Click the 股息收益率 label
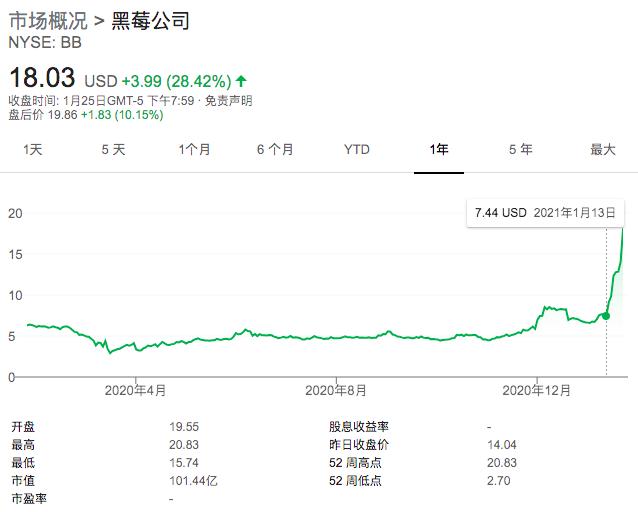 359,427
